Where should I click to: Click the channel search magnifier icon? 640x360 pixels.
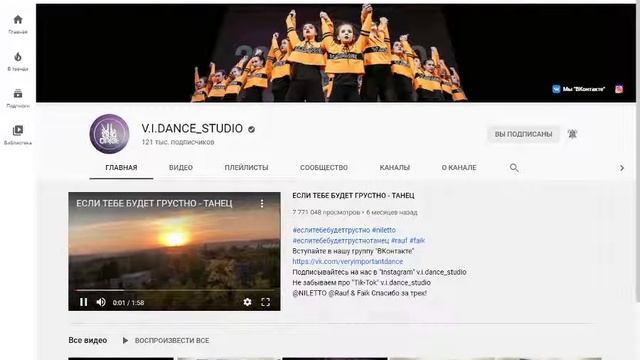click(514, 168)
